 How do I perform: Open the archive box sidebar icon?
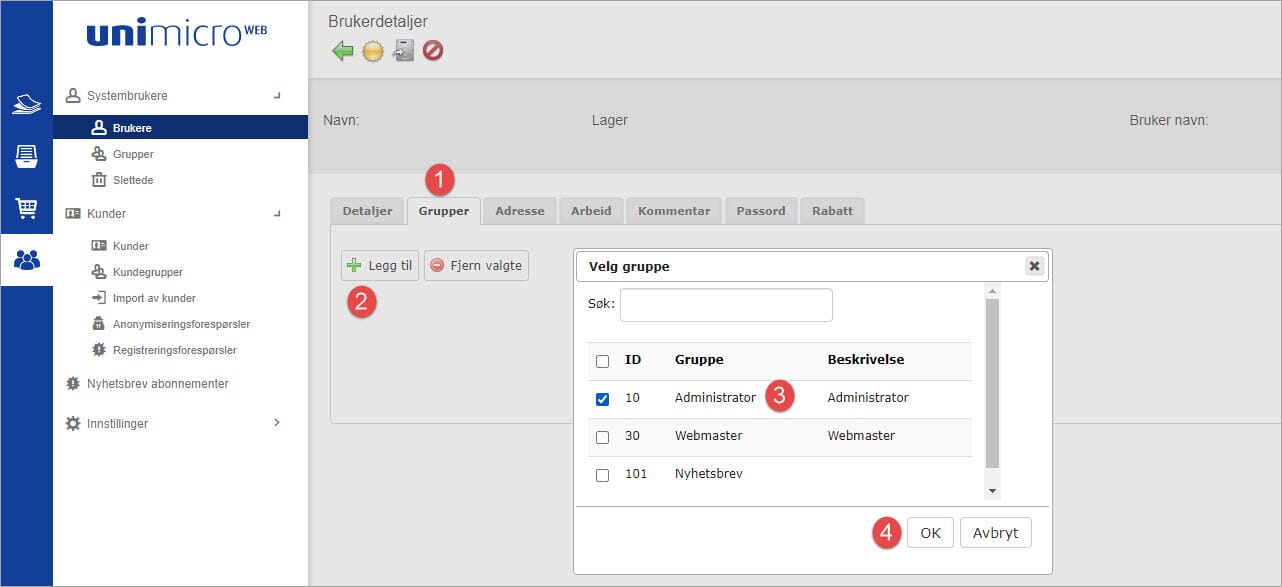coord(26,156)
